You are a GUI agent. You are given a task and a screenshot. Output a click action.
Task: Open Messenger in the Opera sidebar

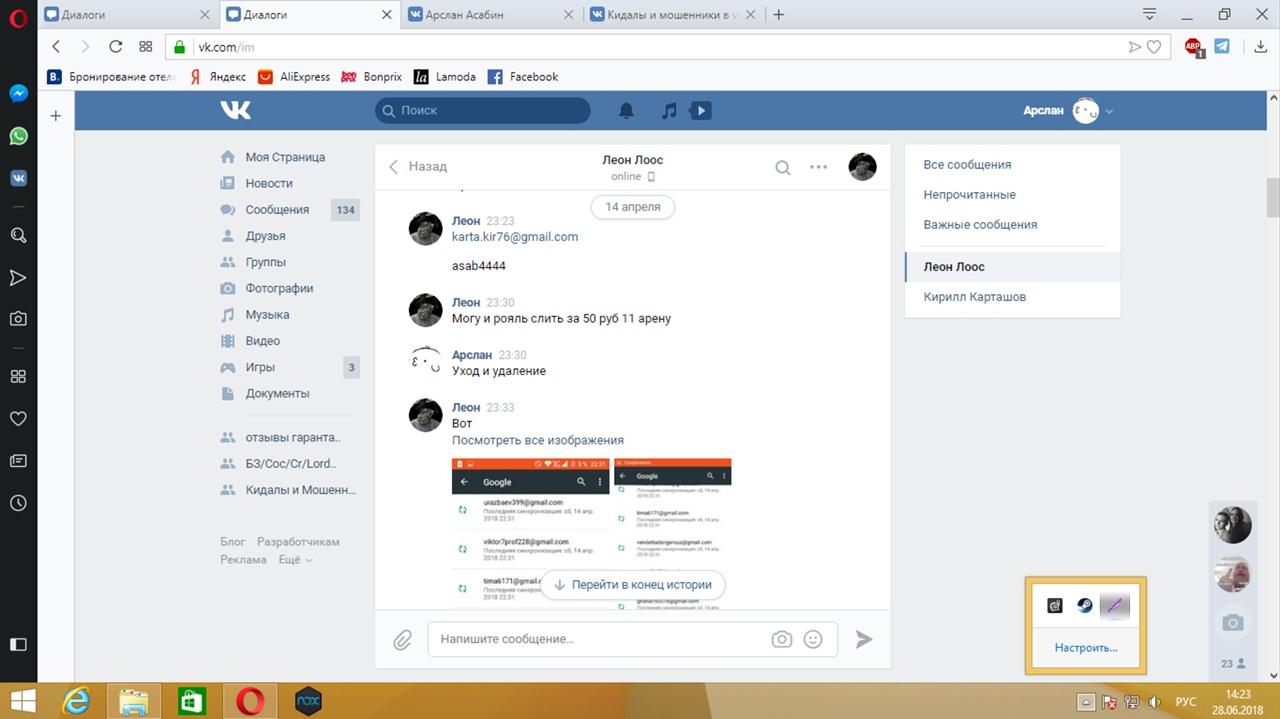coord(18,93)
